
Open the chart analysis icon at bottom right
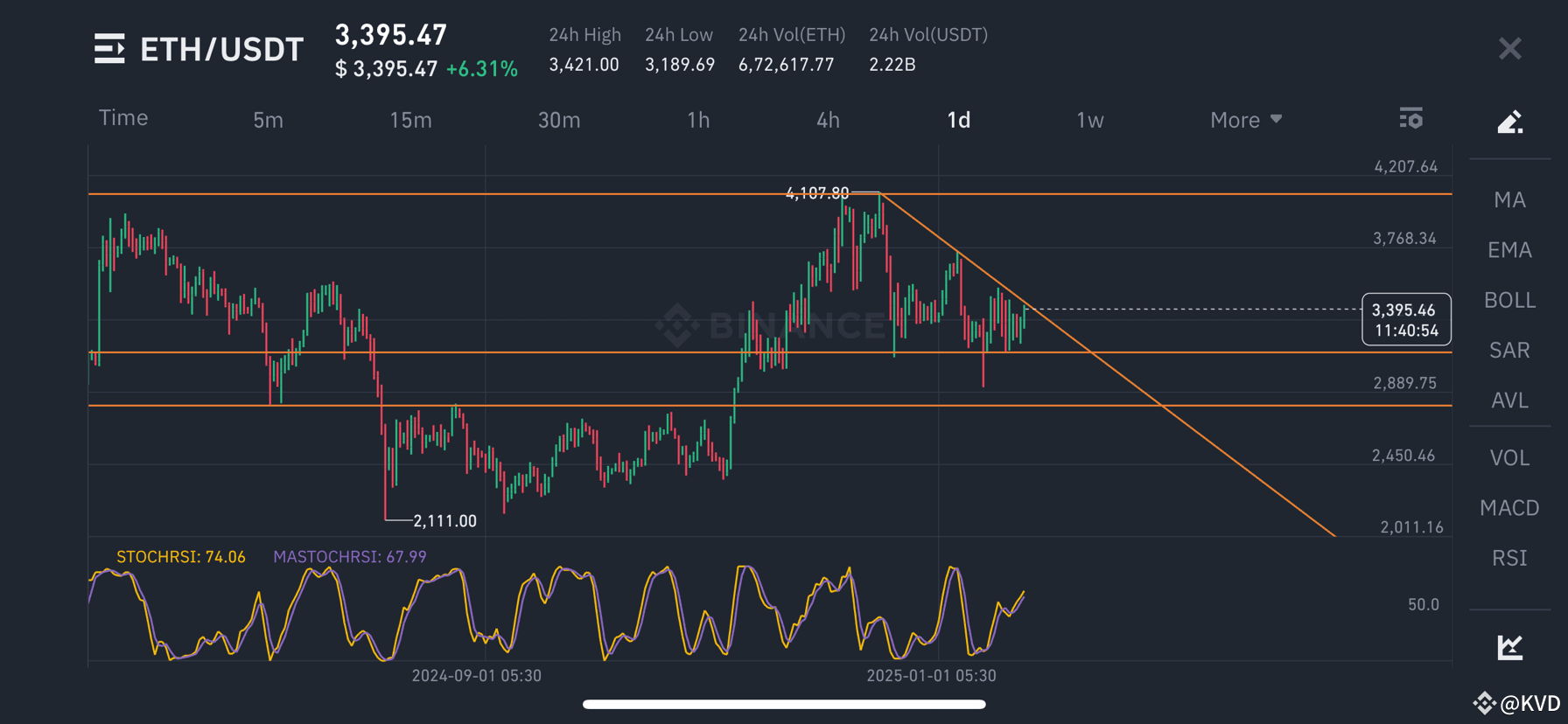1509,647
